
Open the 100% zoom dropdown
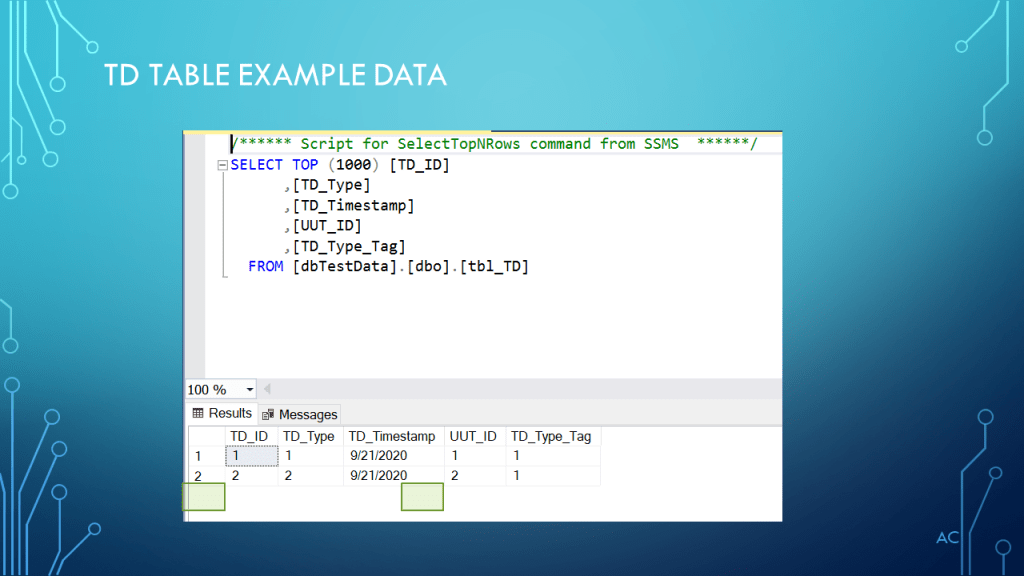coord(250,389)
